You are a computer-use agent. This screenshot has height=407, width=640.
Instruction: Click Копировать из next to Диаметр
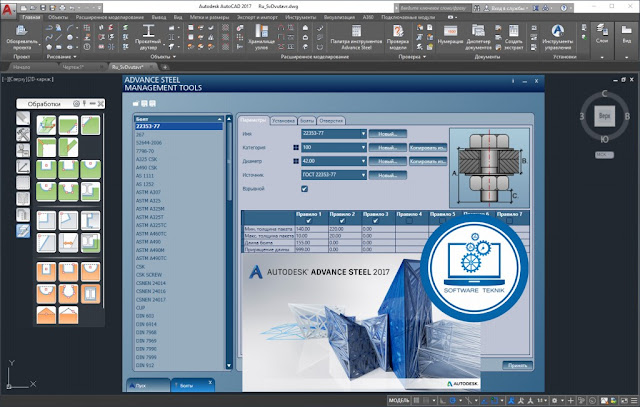click(428, 161)
